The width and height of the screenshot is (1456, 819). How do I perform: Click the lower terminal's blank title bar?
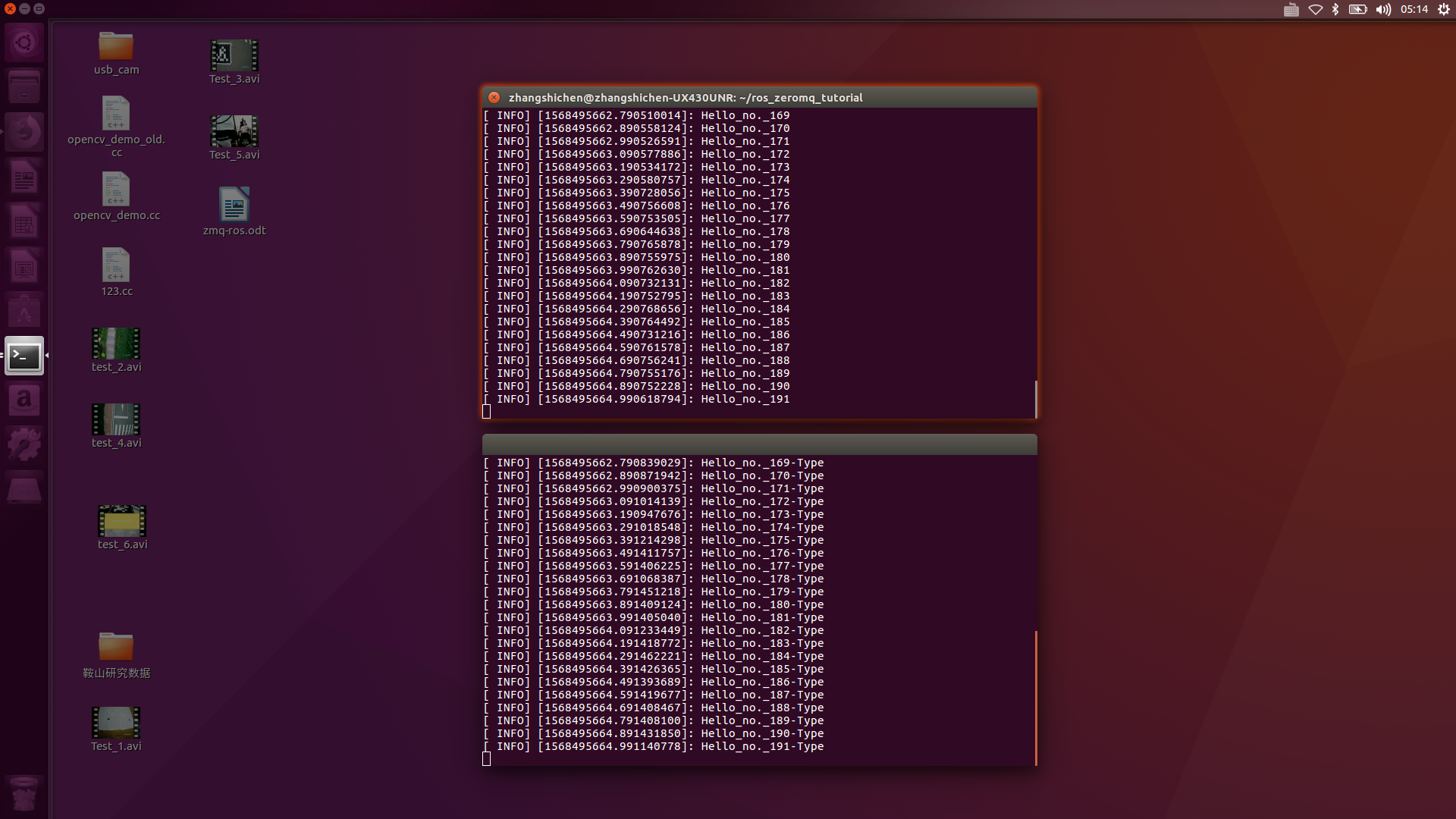[759, 444]
